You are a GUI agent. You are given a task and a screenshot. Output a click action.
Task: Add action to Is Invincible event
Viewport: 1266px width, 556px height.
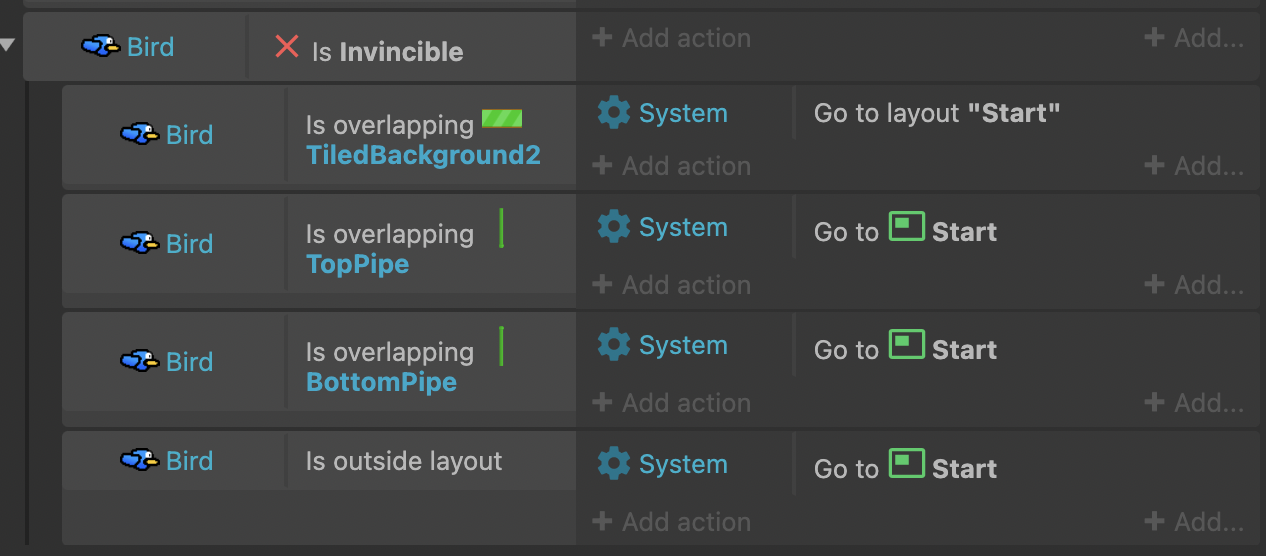(x=671, y=38)
